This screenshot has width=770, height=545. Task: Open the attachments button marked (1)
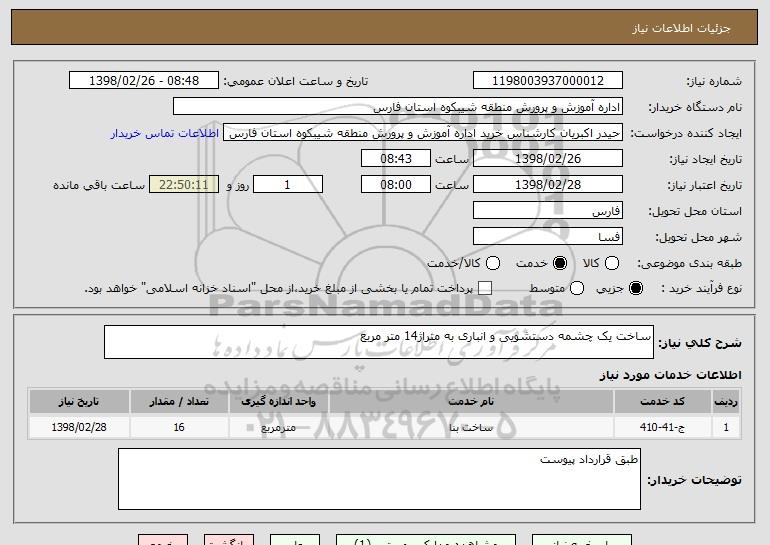[426, 540]
